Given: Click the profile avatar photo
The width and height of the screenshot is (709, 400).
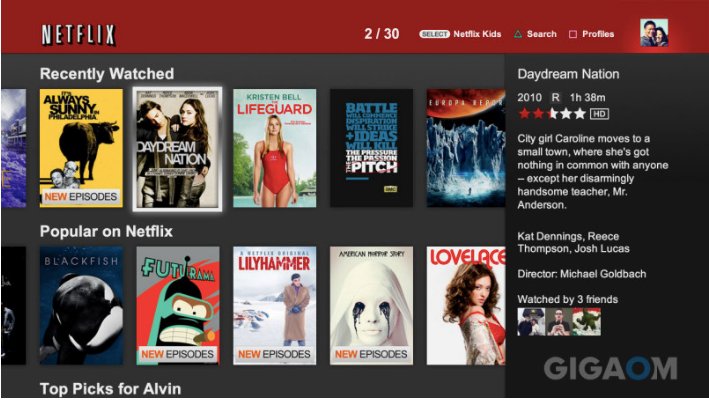Looking at the screenshot, I should point(654,33).
